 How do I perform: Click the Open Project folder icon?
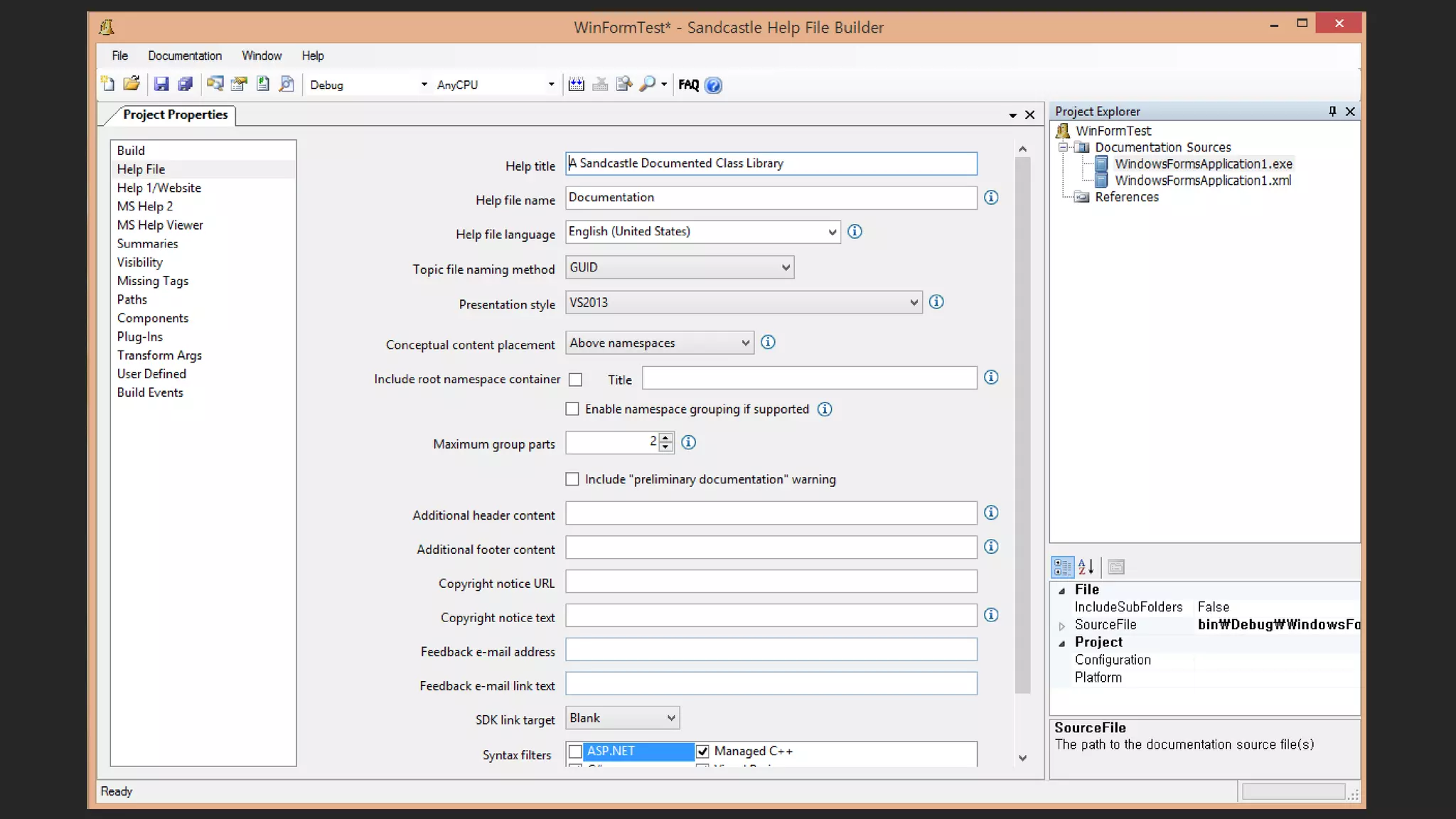tap(132, 84)
